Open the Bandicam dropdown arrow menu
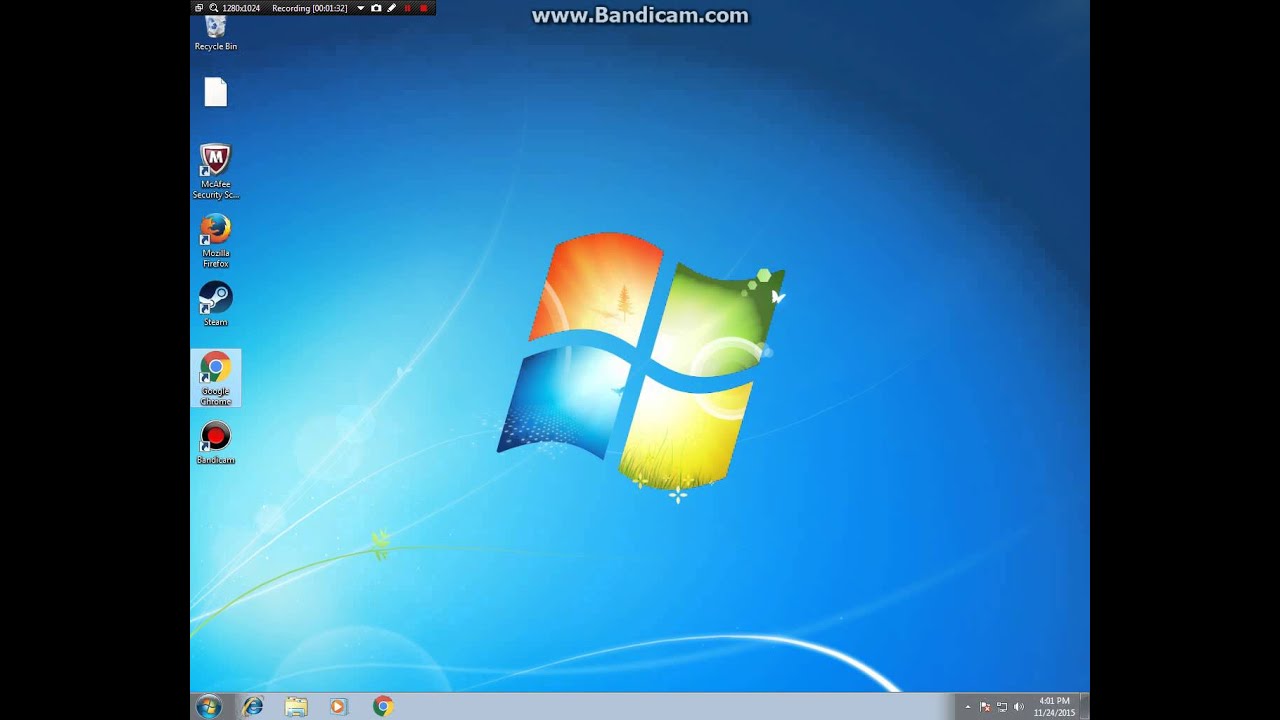 [x=361, y=8]
